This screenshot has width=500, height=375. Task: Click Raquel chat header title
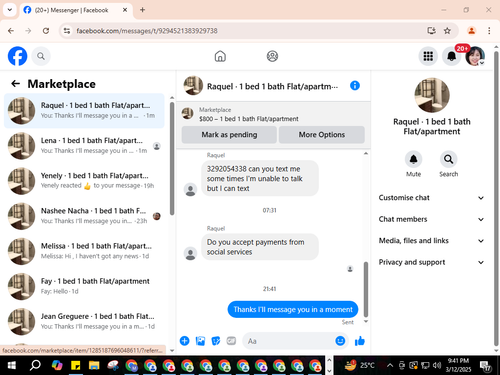tap(272, 86)
